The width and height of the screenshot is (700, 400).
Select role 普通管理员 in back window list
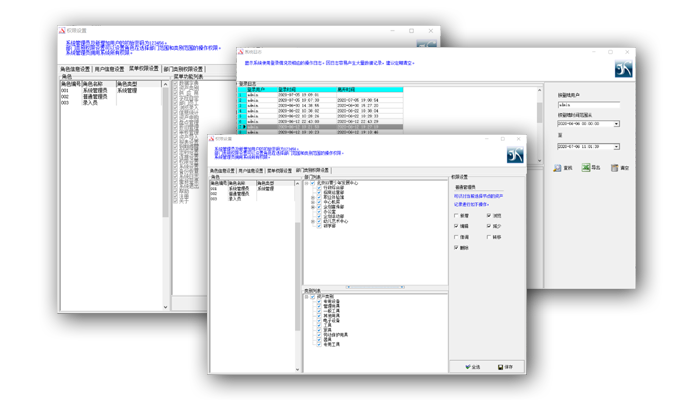click(x=97, y=96)
